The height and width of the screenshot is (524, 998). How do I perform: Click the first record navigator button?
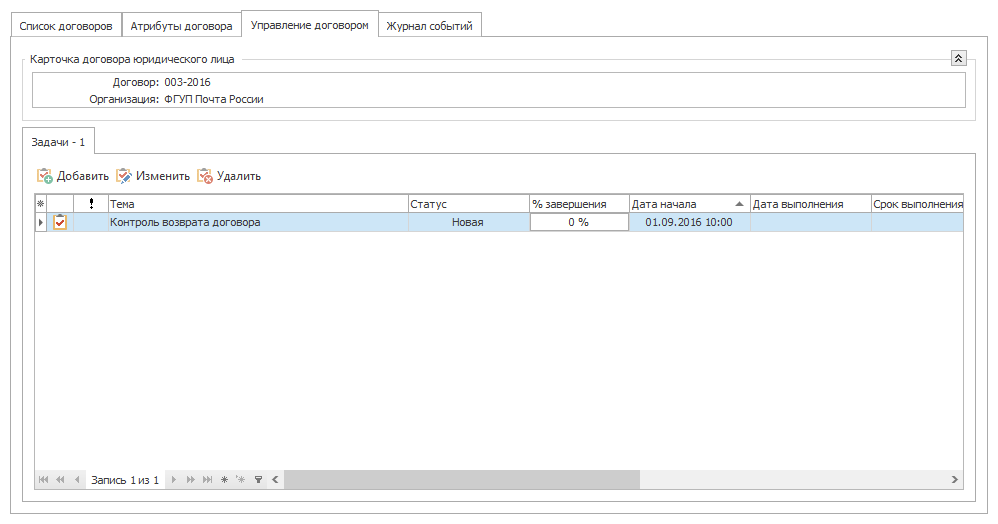coord(43,479)
